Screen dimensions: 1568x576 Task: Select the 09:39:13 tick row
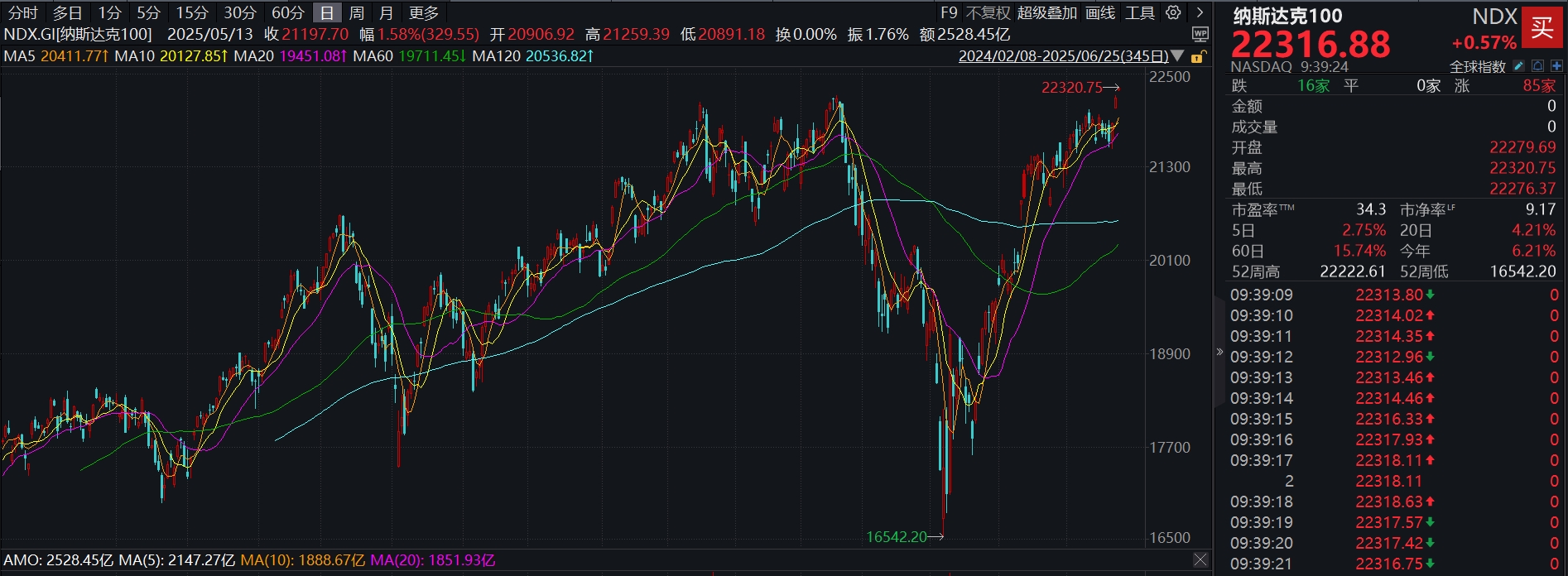point(1394,377)
